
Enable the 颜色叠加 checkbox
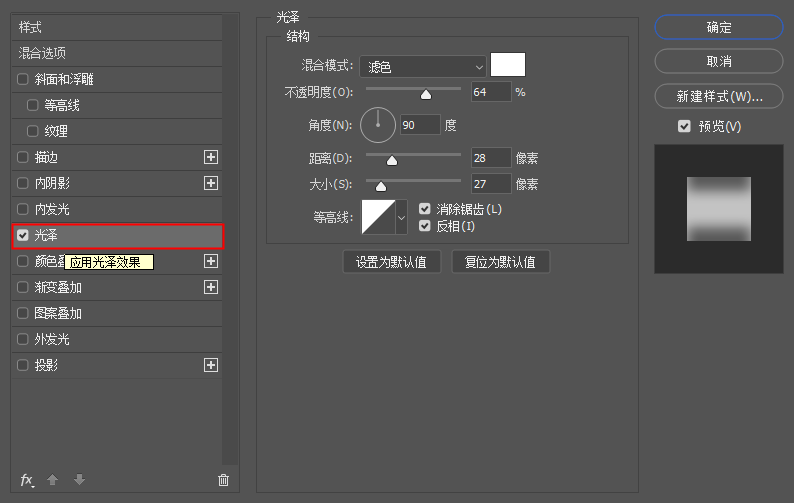pyautogui.click(x=23, y=261)
